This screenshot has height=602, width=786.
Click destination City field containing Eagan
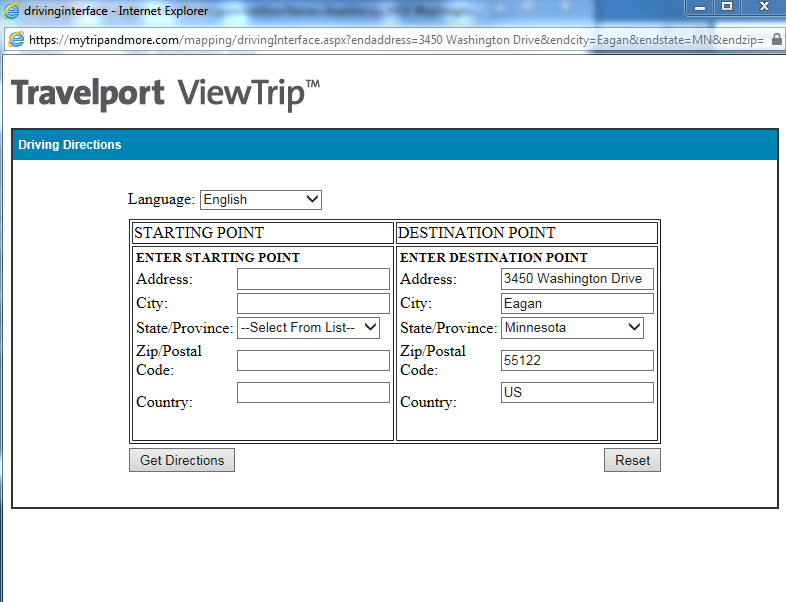click(577, 303)
